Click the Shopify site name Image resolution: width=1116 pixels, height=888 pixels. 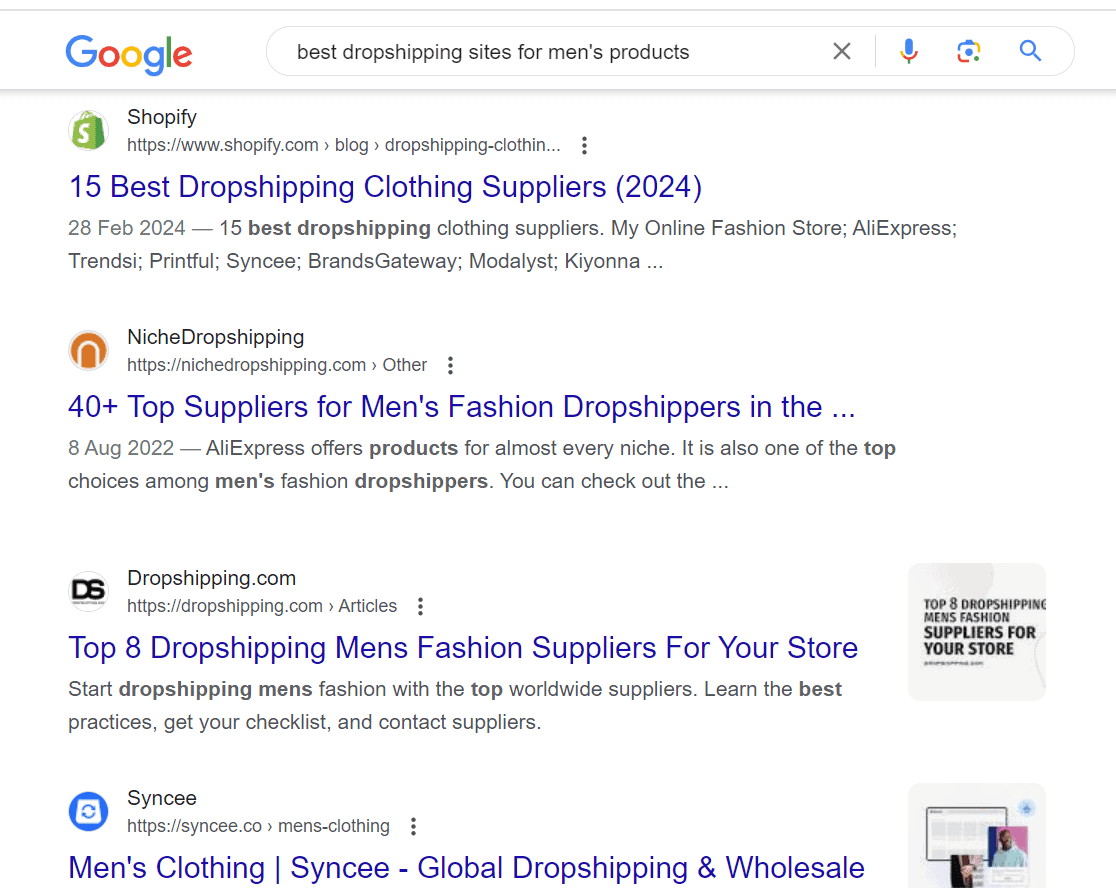(162, 117)
